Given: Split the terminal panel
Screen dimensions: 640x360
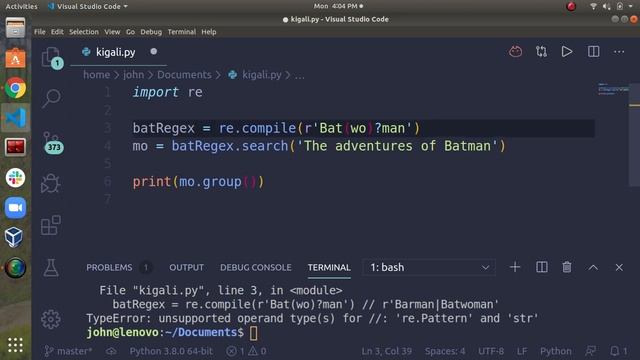Looking at the screenshot, I should point(542,267).
